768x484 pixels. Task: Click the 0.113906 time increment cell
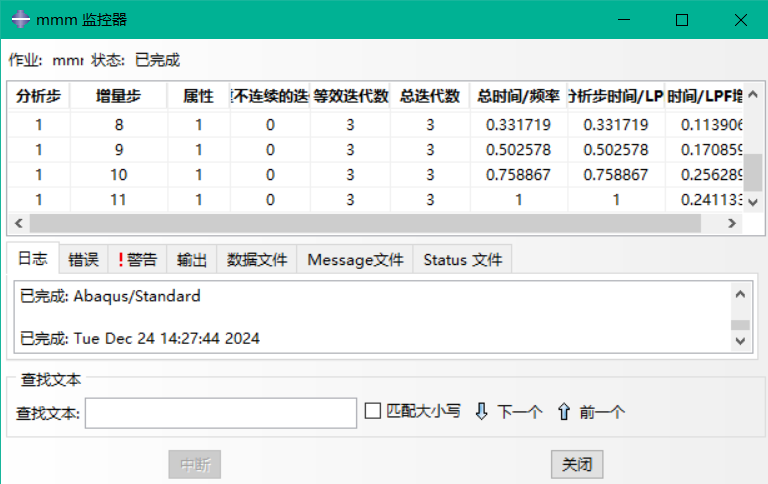[x=704, y=125]
